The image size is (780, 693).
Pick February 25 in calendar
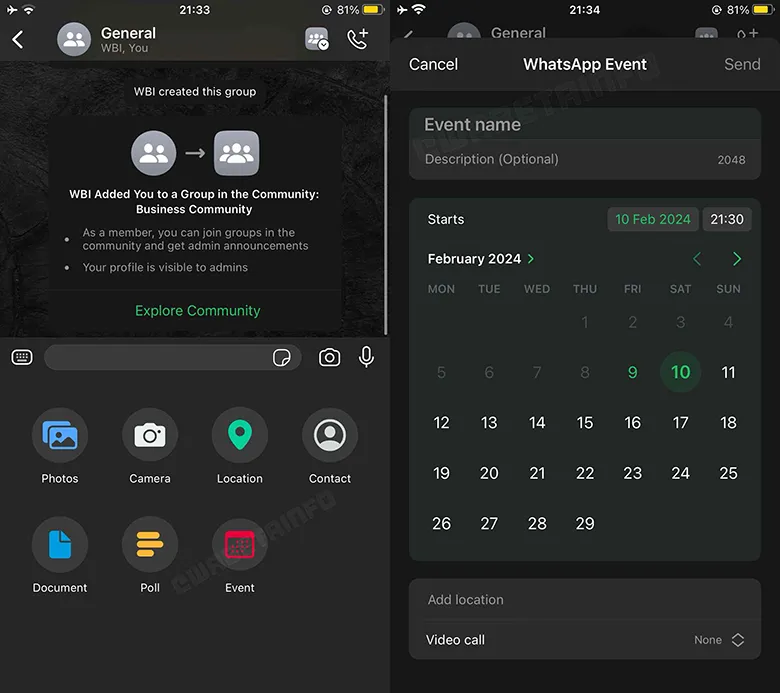728,473
